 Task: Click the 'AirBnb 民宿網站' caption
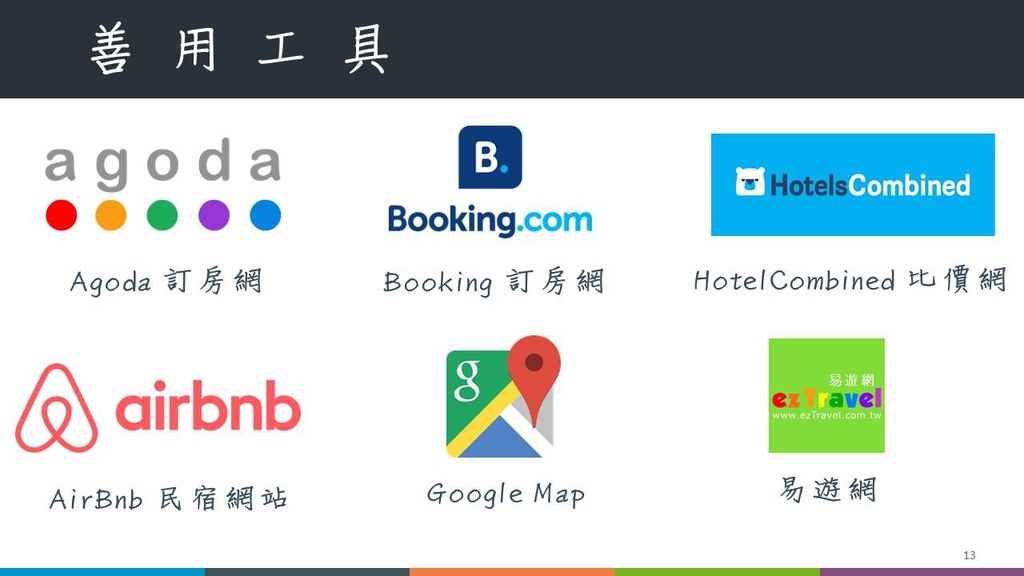(168, 499)
